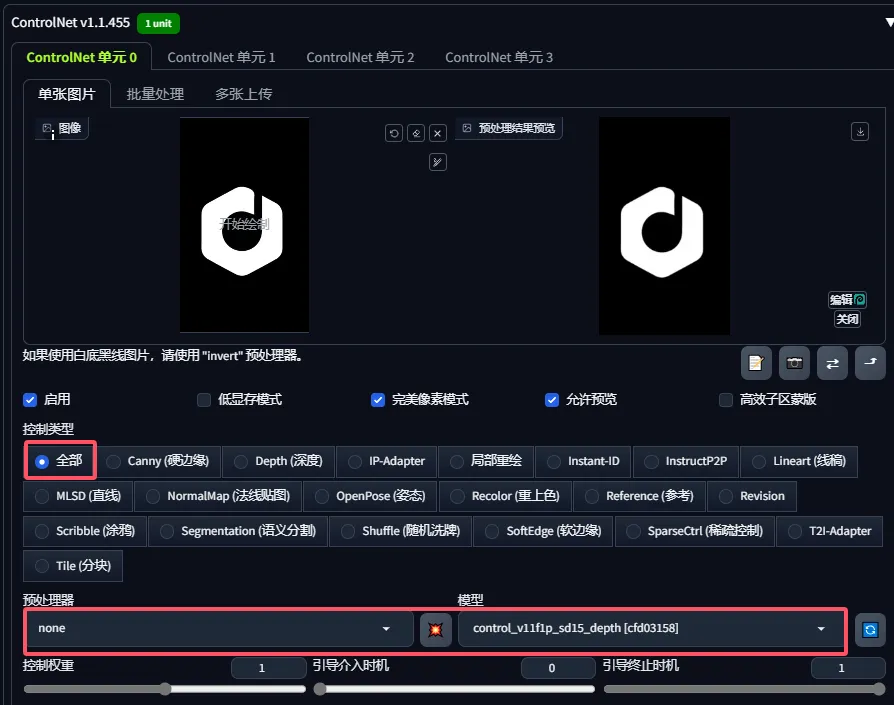Click the preprocessor preview image
The width and height of the screenshot is (894, 705).
click(x=664, y=226)
